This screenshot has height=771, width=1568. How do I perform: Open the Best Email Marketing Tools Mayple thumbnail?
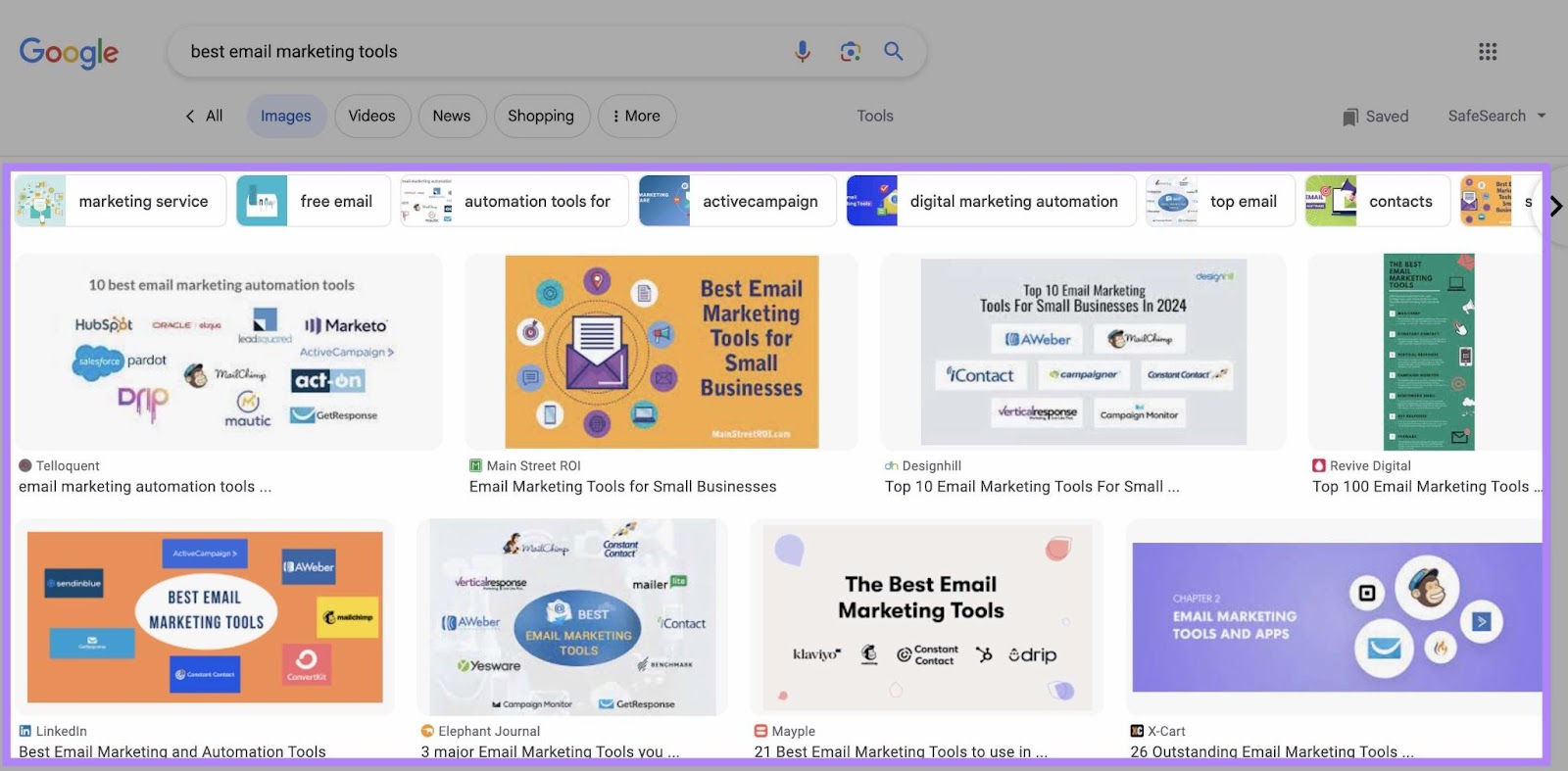(926, 617)
